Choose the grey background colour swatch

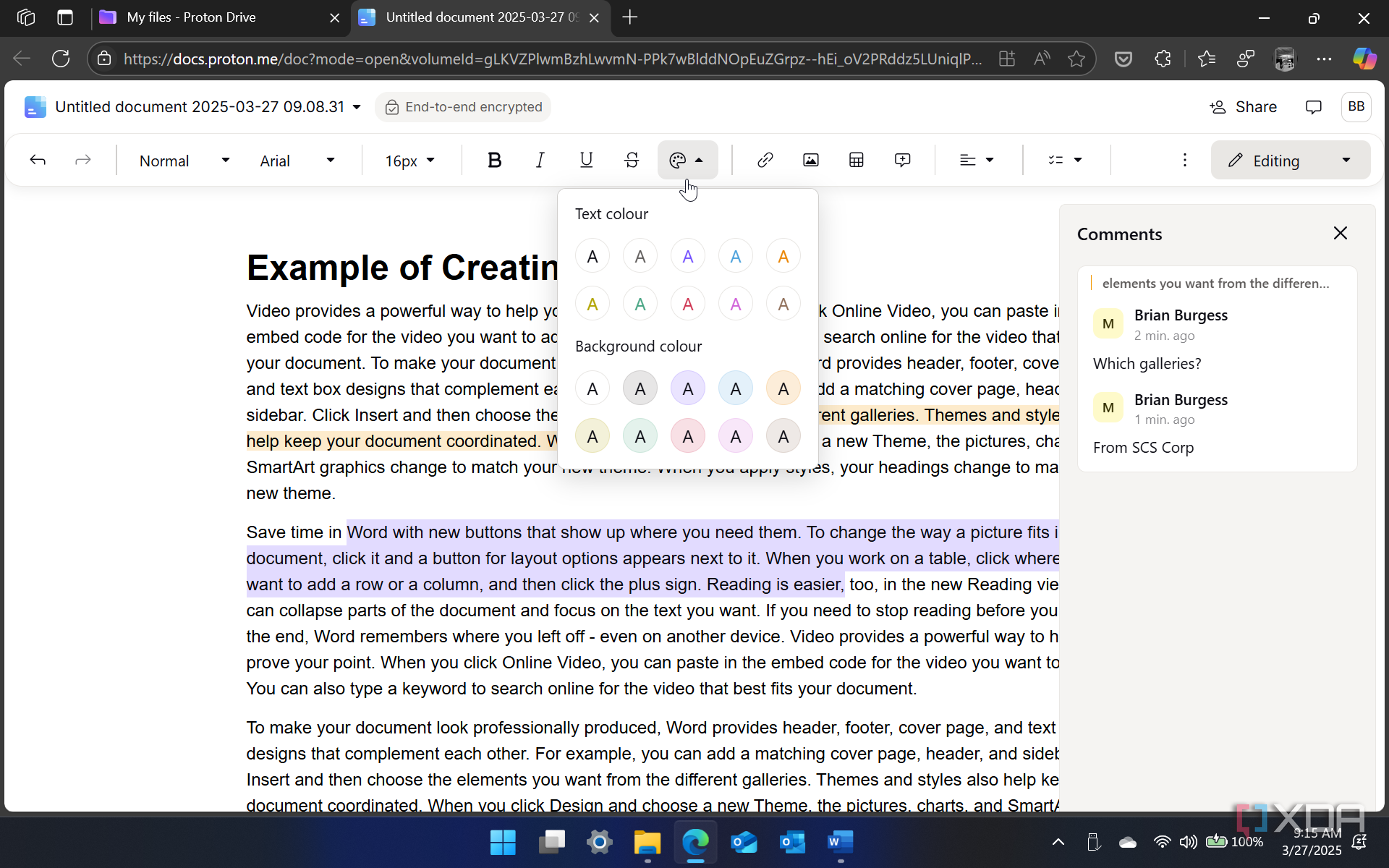[640, 389]
